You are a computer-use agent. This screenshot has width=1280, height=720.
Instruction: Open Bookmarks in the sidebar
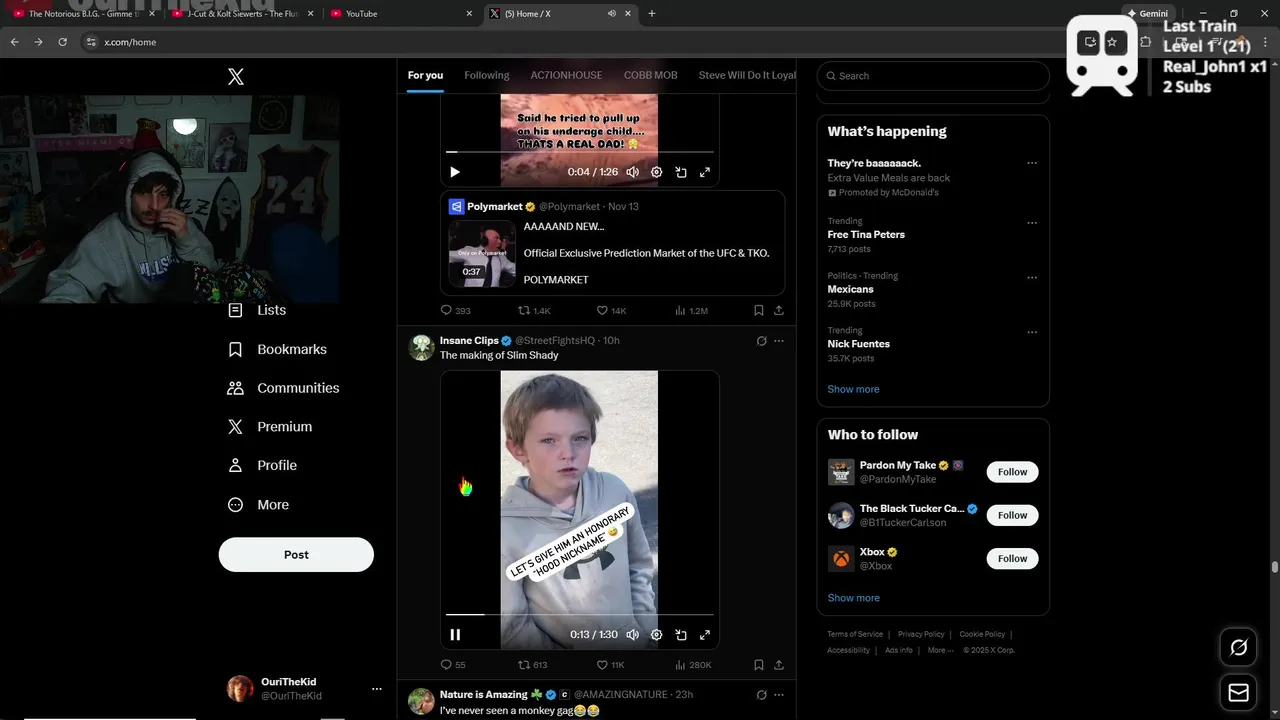[x=278, y=349]
